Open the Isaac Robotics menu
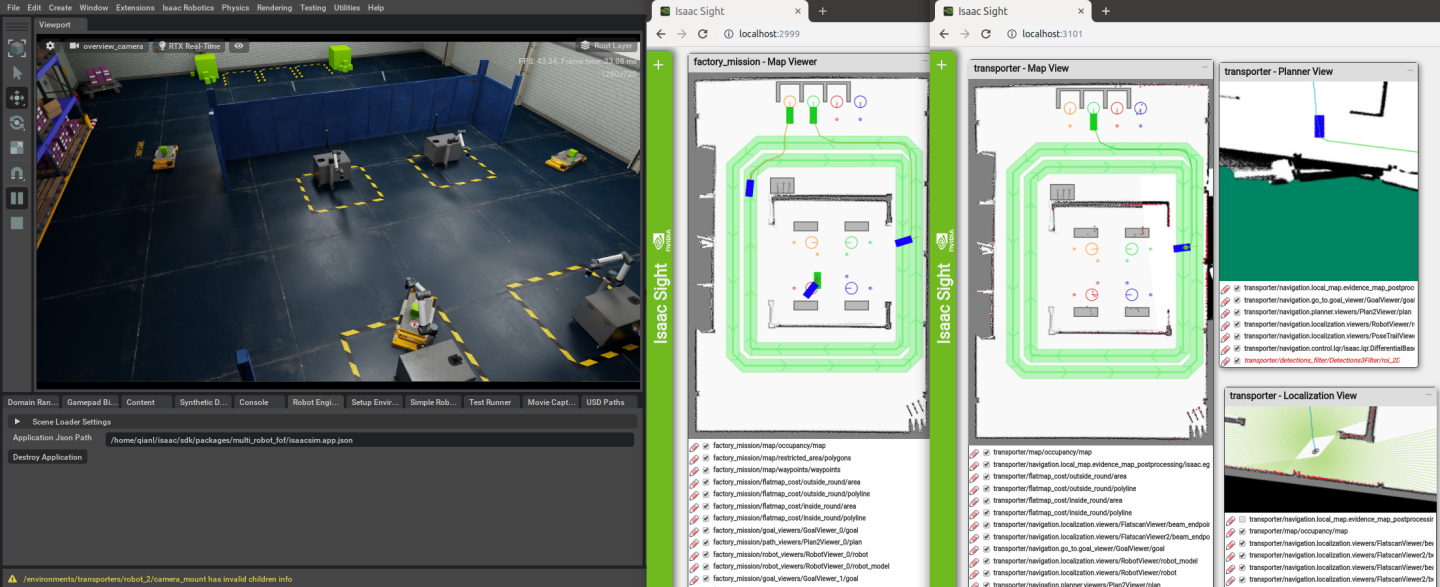This screenshot has width=1440, height=587. coord(187,7)
